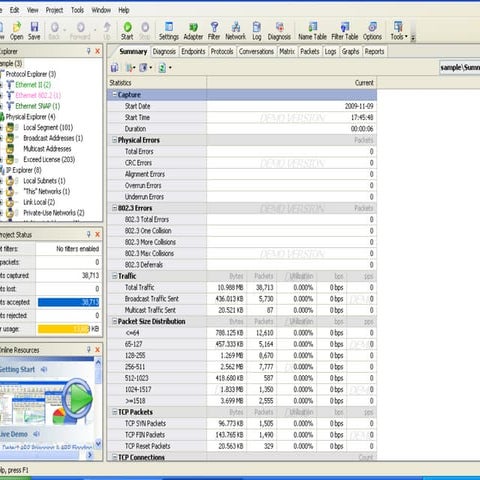Click the buffer usage yellow bar
The height and width of the screenshot is (480, 480).
tap(64, 329)
